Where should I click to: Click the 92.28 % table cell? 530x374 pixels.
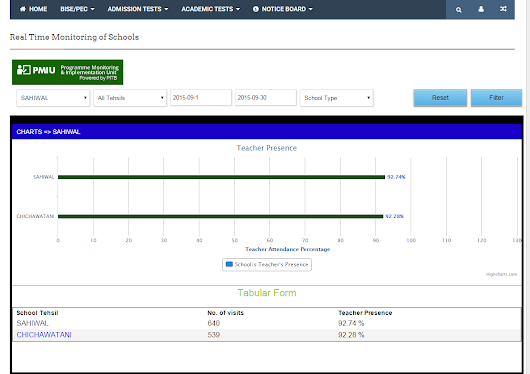pos(351,335)
